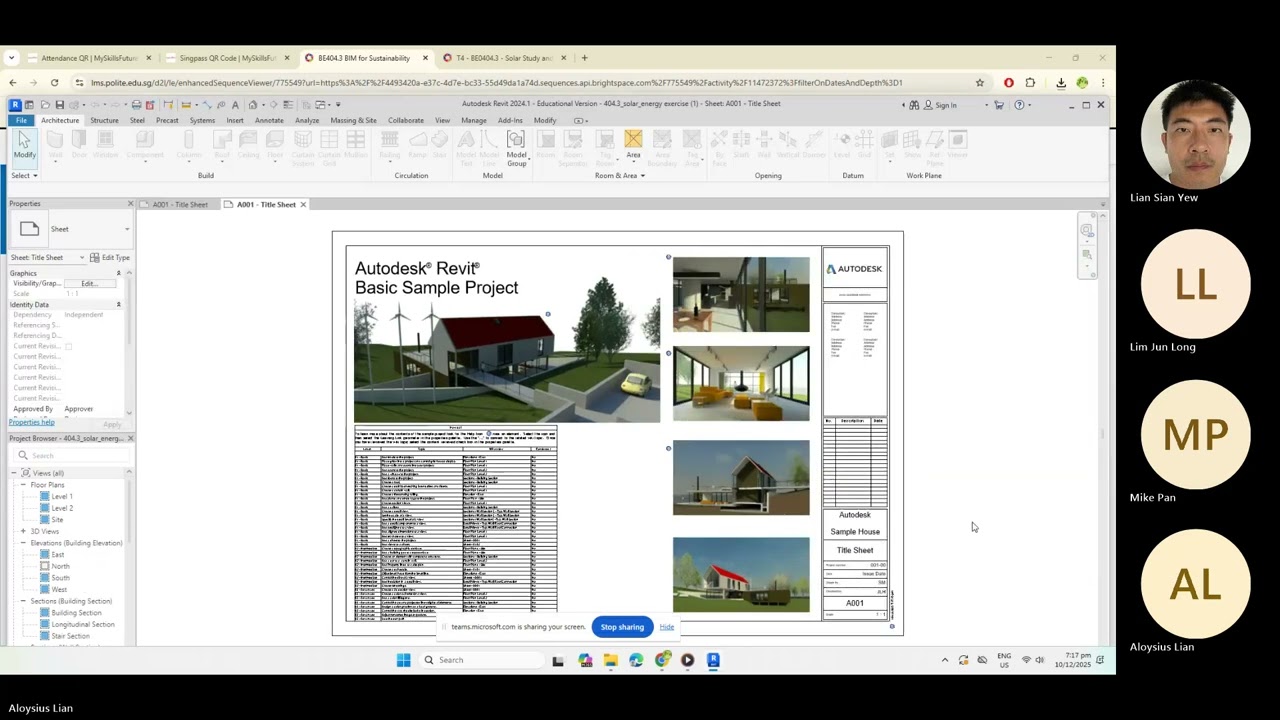Select the Column tool
The image size is (1280, 720).
coord(189,146)
